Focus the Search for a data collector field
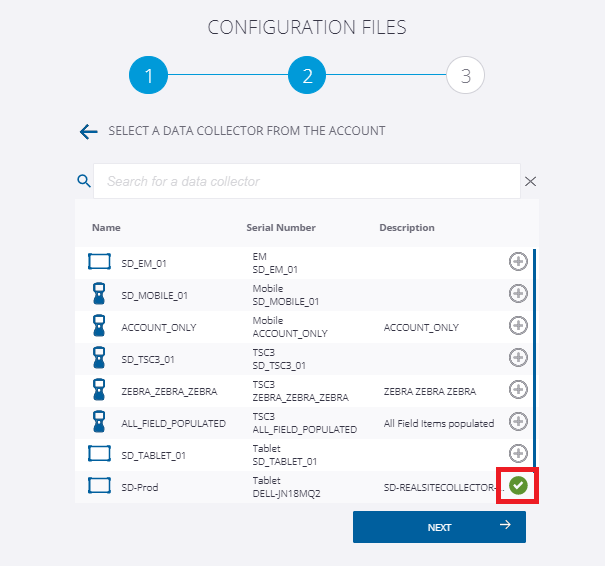 (307, 181)
